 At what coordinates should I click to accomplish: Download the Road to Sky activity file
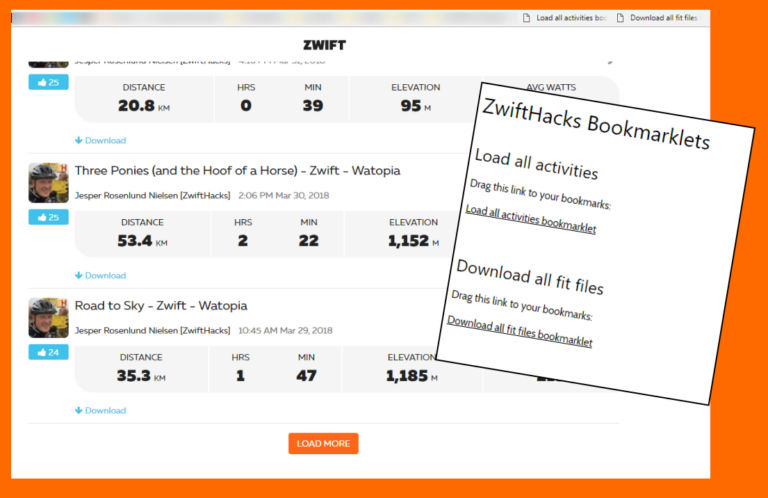[100, 410]
